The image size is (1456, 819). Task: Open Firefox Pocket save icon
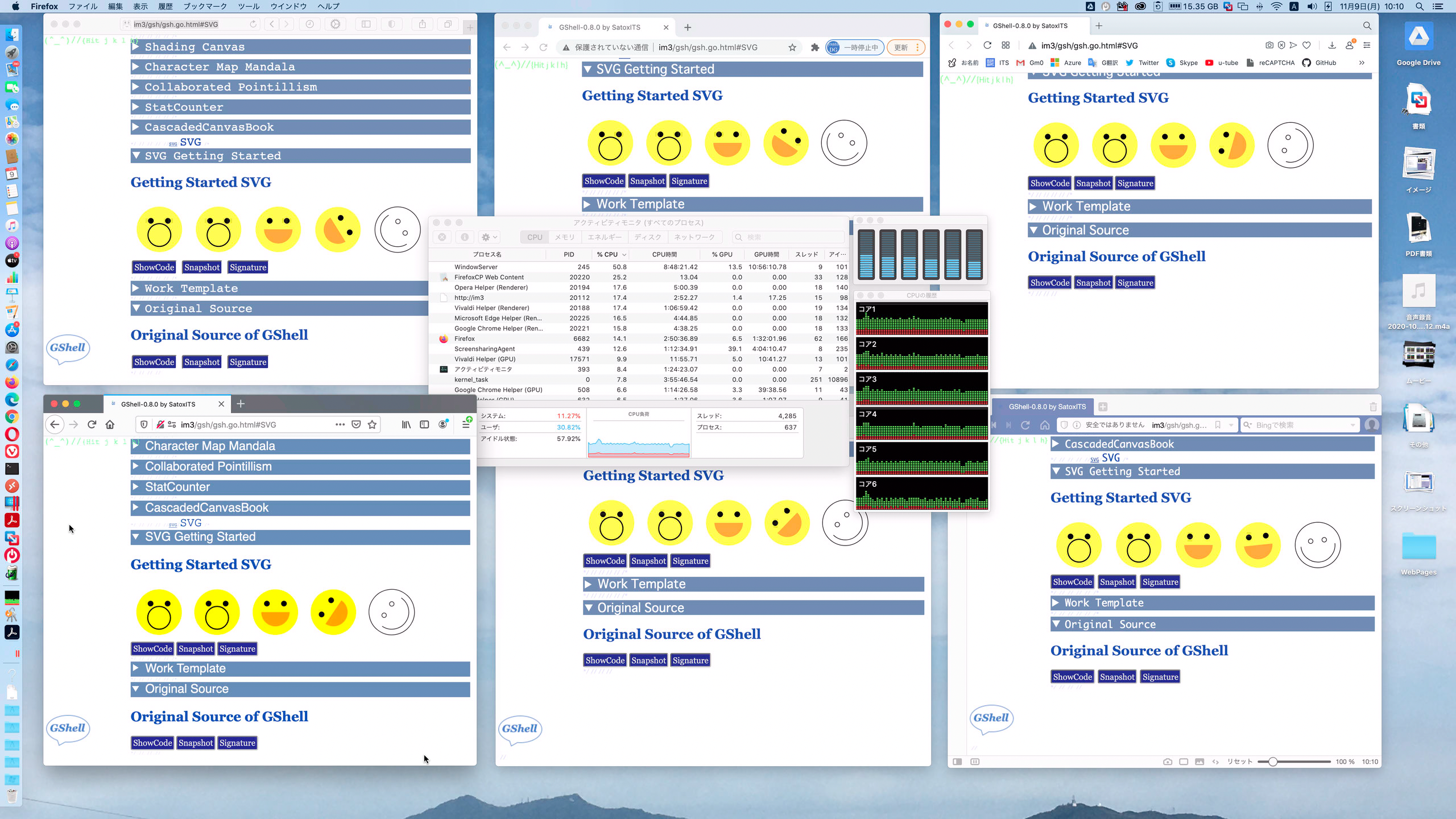pos(356,424)
